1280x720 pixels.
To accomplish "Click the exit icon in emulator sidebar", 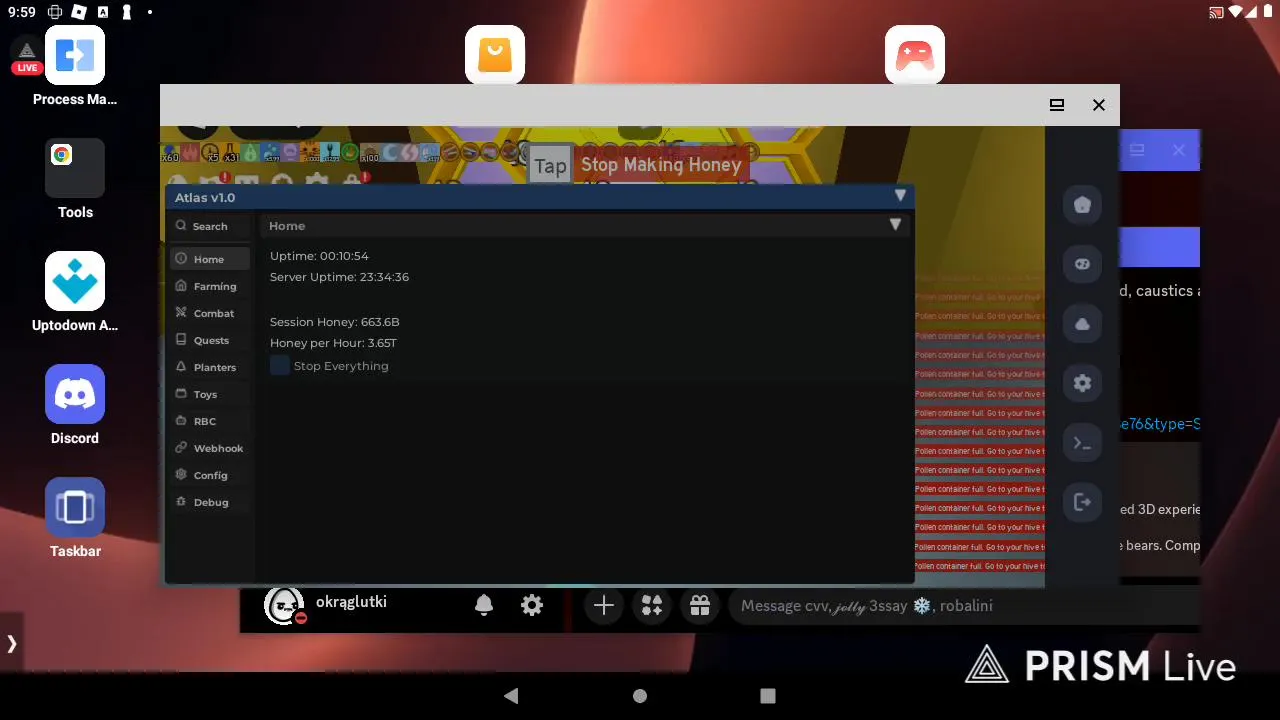I will [x=1082, y=502].
